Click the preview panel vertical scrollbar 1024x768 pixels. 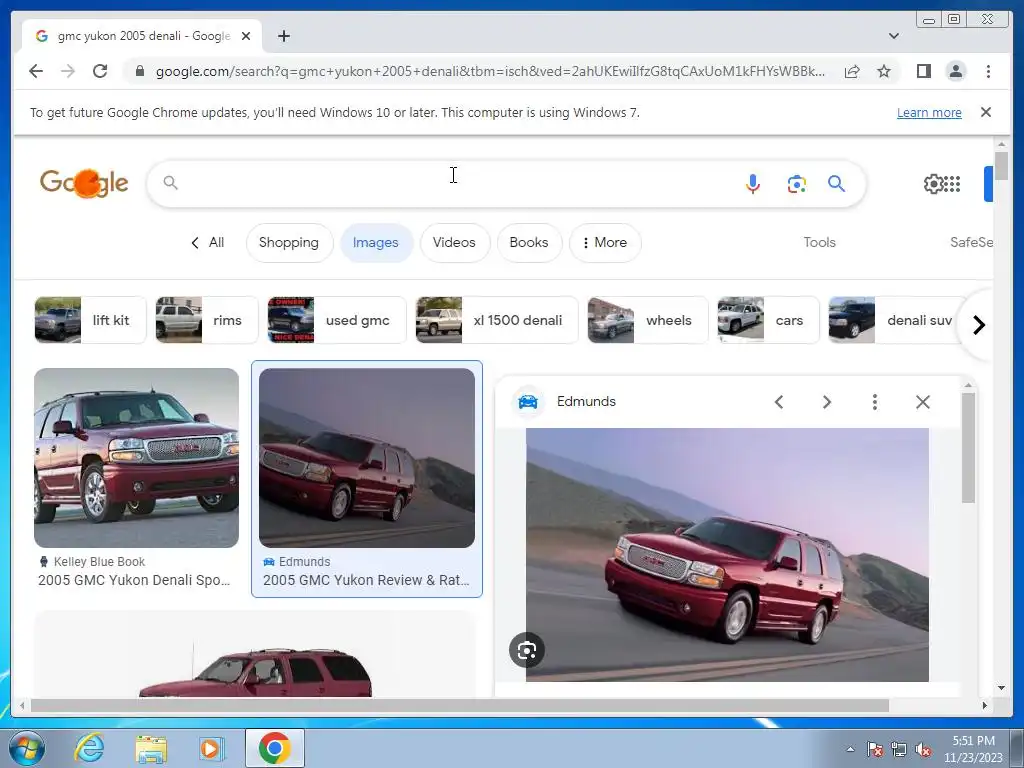[x=968, y=447]
